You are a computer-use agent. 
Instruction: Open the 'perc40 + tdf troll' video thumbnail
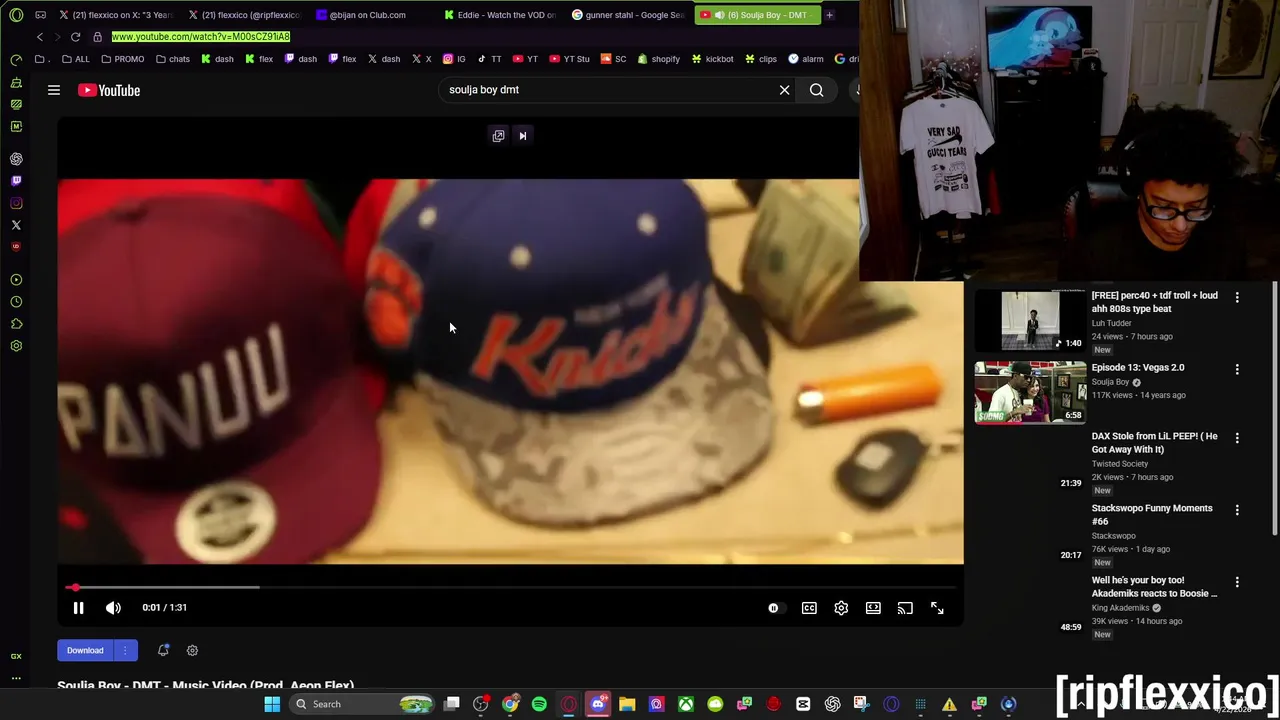pos(1030,320)
